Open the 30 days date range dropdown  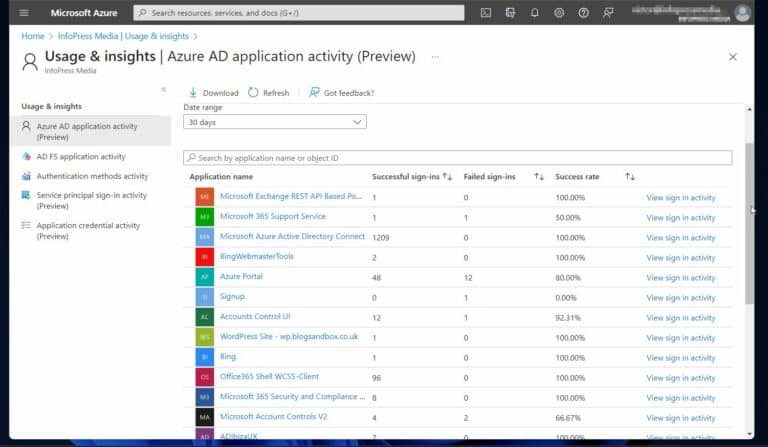pyautogui.click(x=275, y=122)
